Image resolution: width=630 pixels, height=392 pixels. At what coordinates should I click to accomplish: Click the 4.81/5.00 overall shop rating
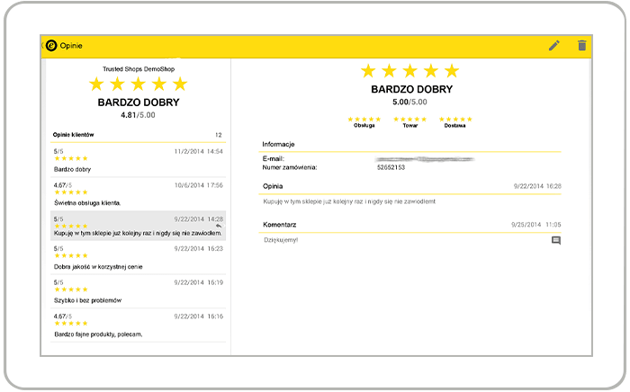[x=138, y=115]
